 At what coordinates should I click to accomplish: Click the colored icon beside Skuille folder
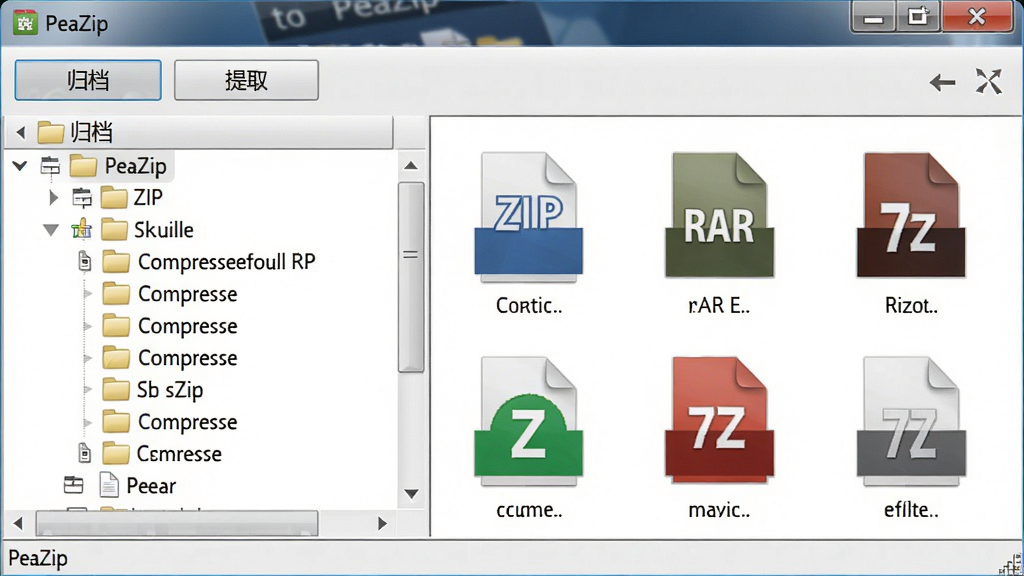pos(82,229)
